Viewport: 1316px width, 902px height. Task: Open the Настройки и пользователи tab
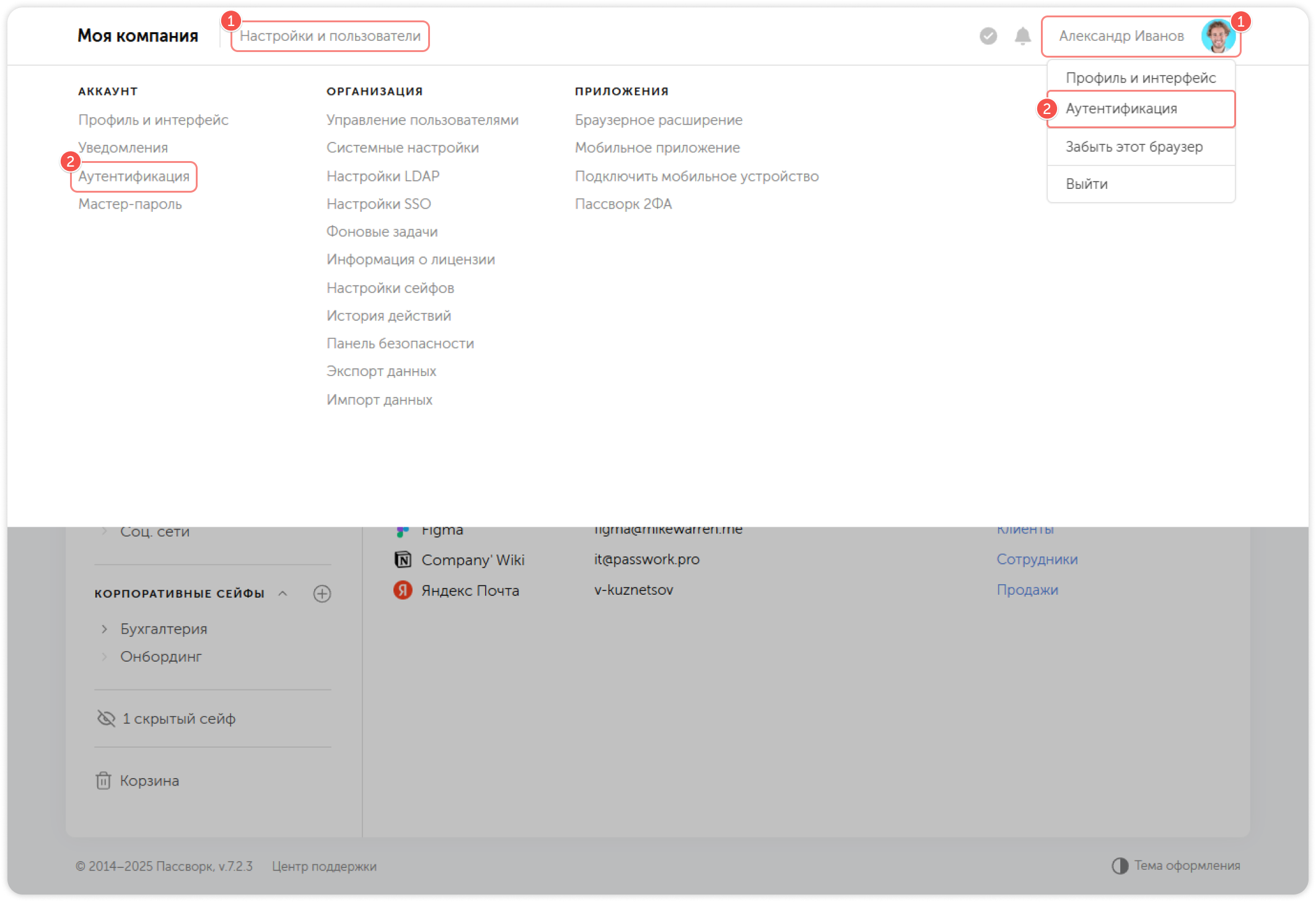[330, 36]
